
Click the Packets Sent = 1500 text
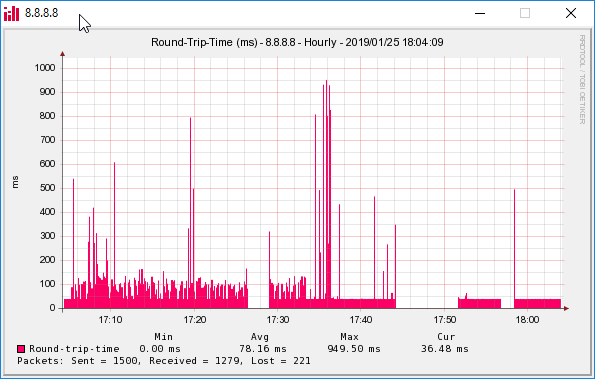[x=78, y=361]
